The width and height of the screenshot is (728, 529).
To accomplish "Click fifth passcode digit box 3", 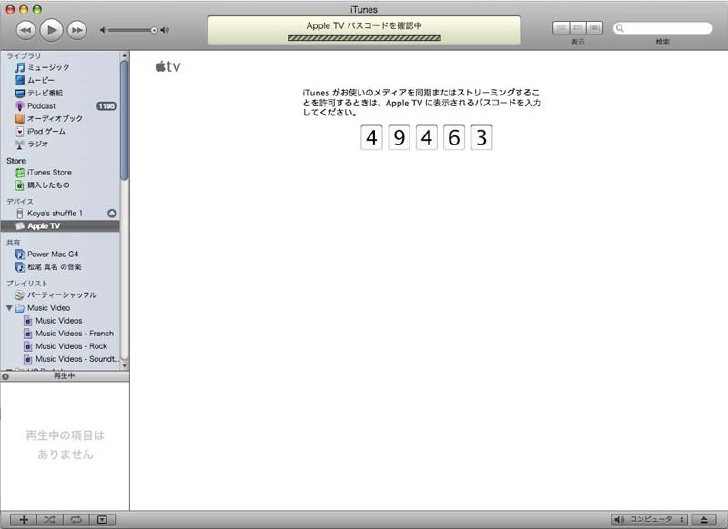I will (x=481, y=137).
